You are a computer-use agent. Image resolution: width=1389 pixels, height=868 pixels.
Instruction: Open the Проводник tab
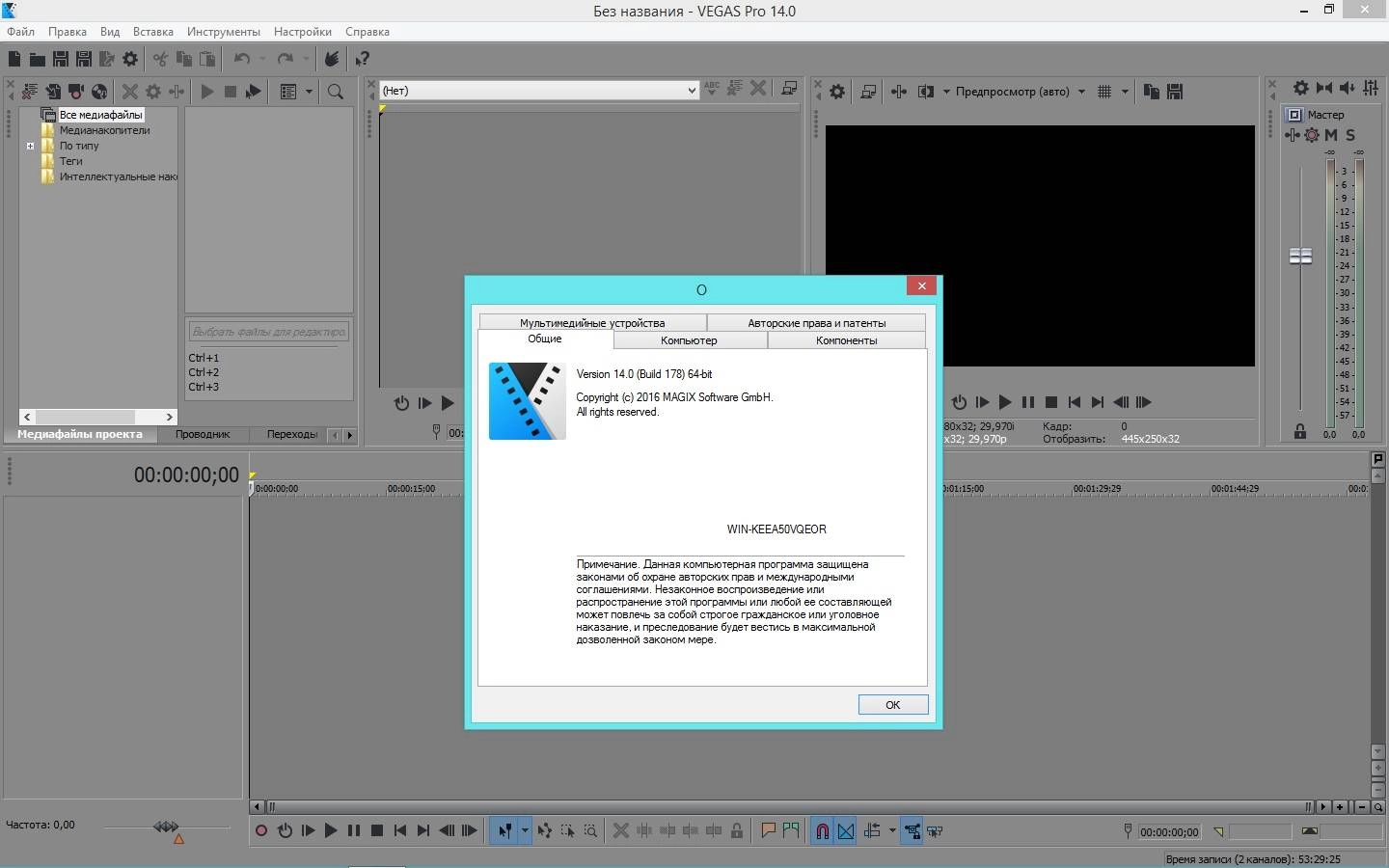click(203, 434)
